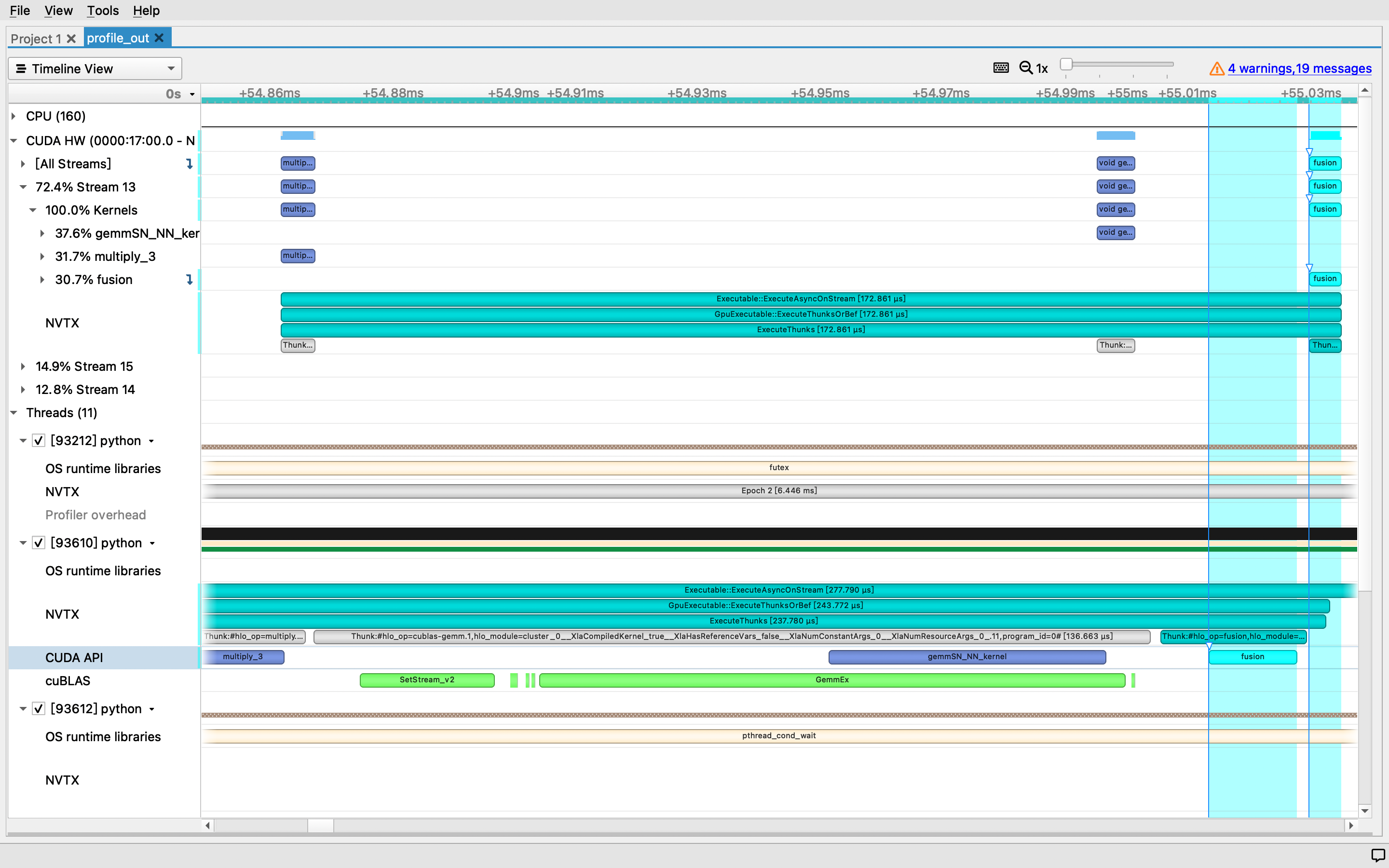Open the Help menu

click(146, 10)
